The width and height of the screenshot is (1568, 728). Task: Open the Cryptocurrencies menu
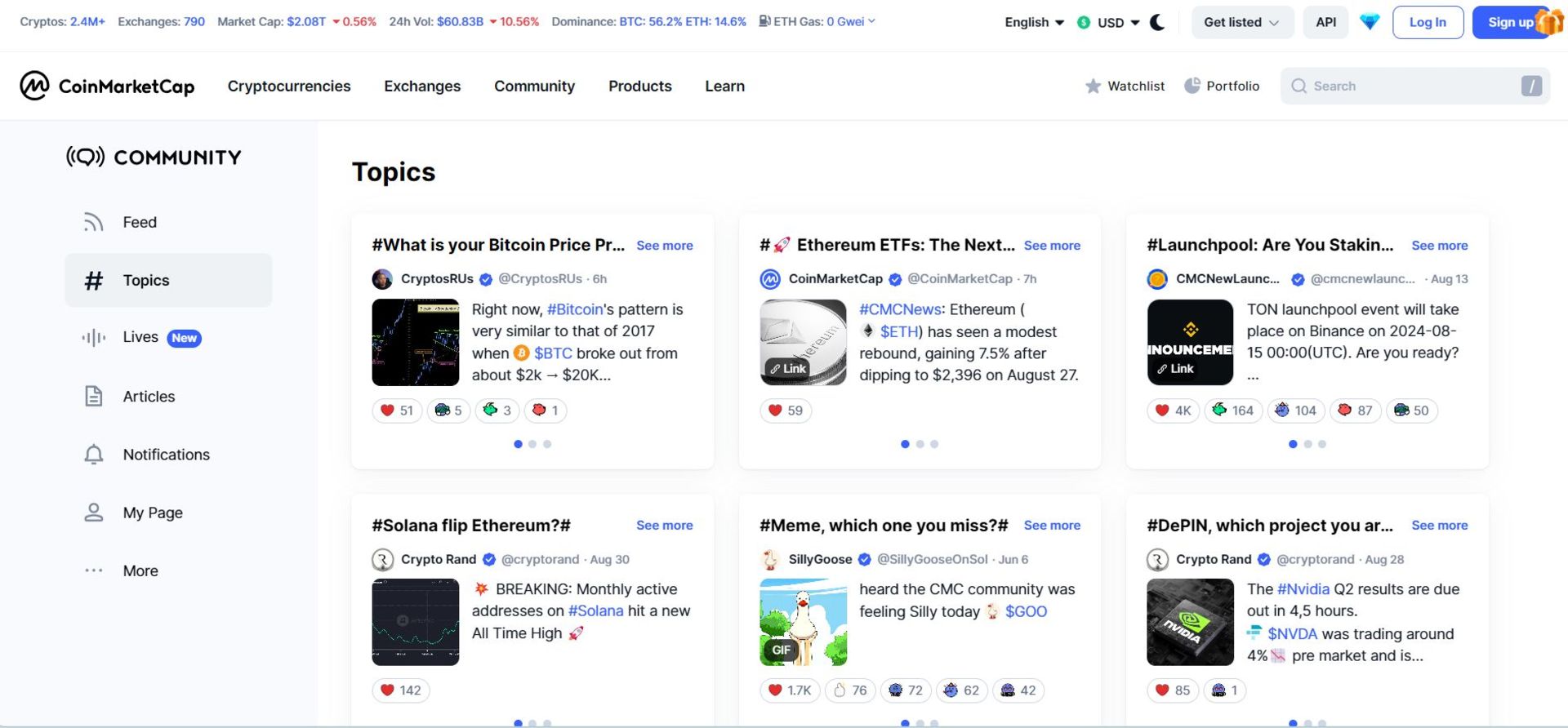(x=289, y=86)
